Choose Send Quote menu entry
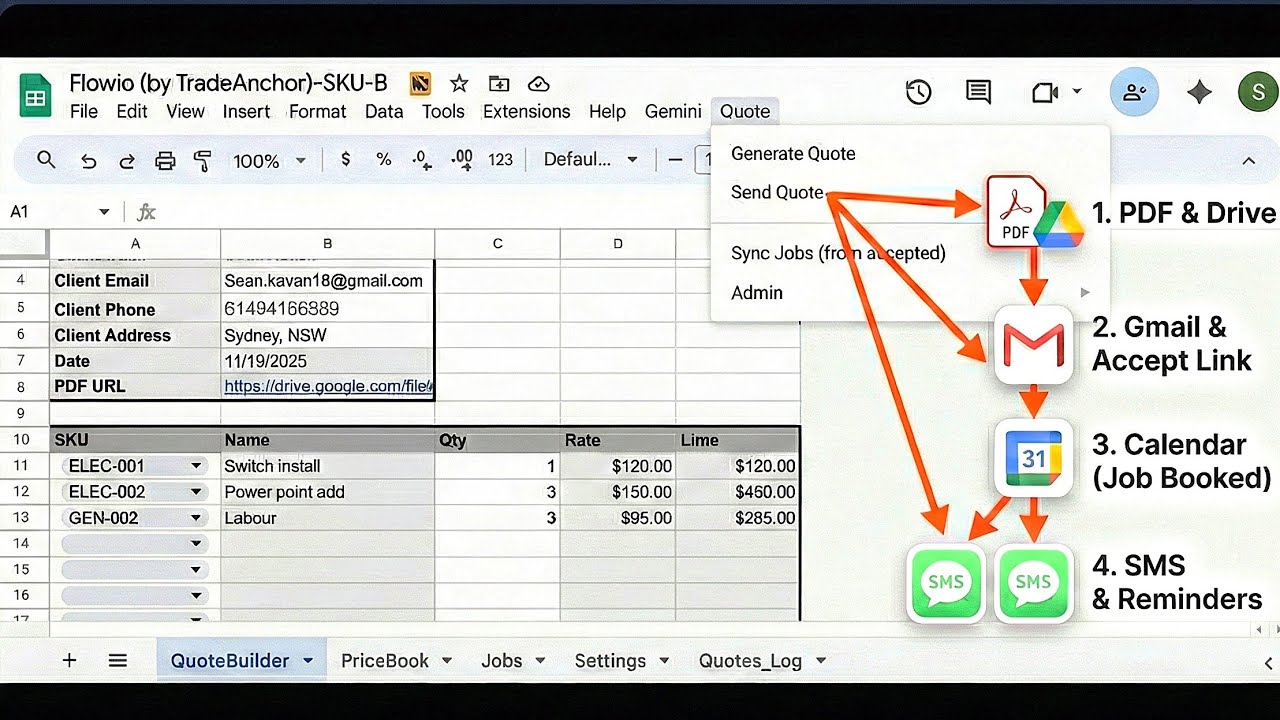Image resolution: width=1280 pixels, height=720 pixels. (x=777, y=192)
